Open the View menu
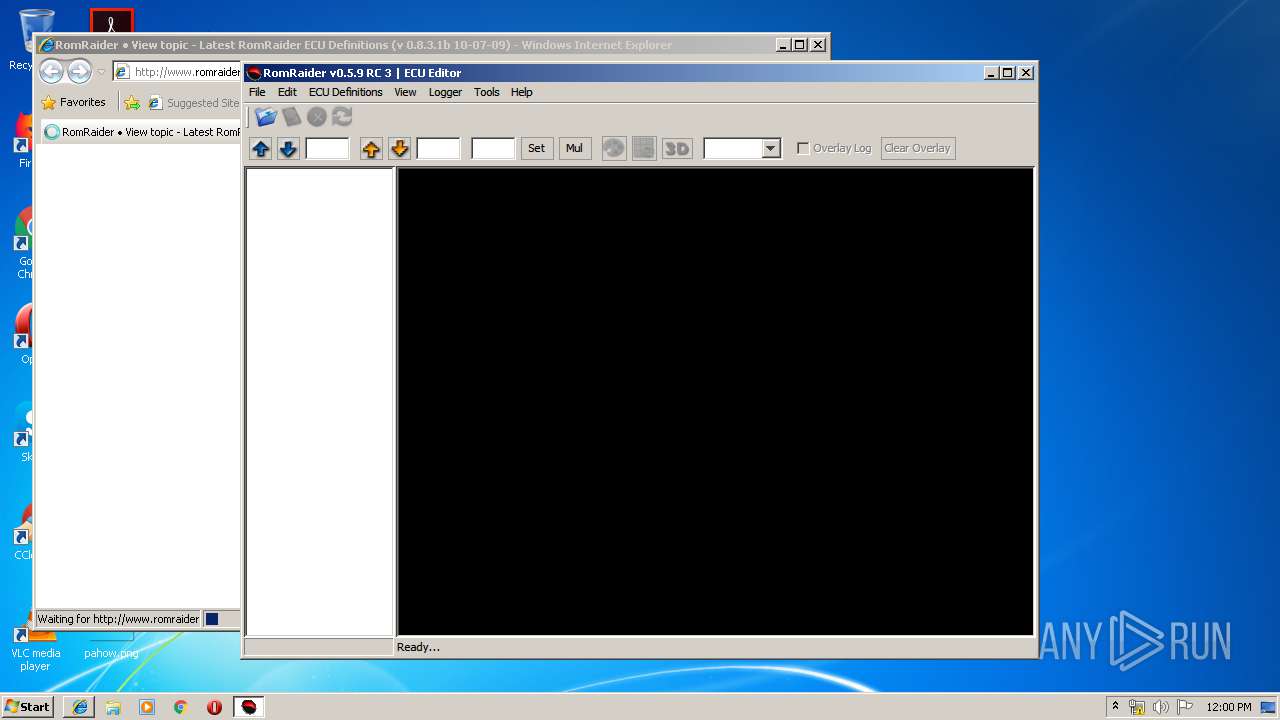The image size is (1280, 720). (x=405, y=92)
